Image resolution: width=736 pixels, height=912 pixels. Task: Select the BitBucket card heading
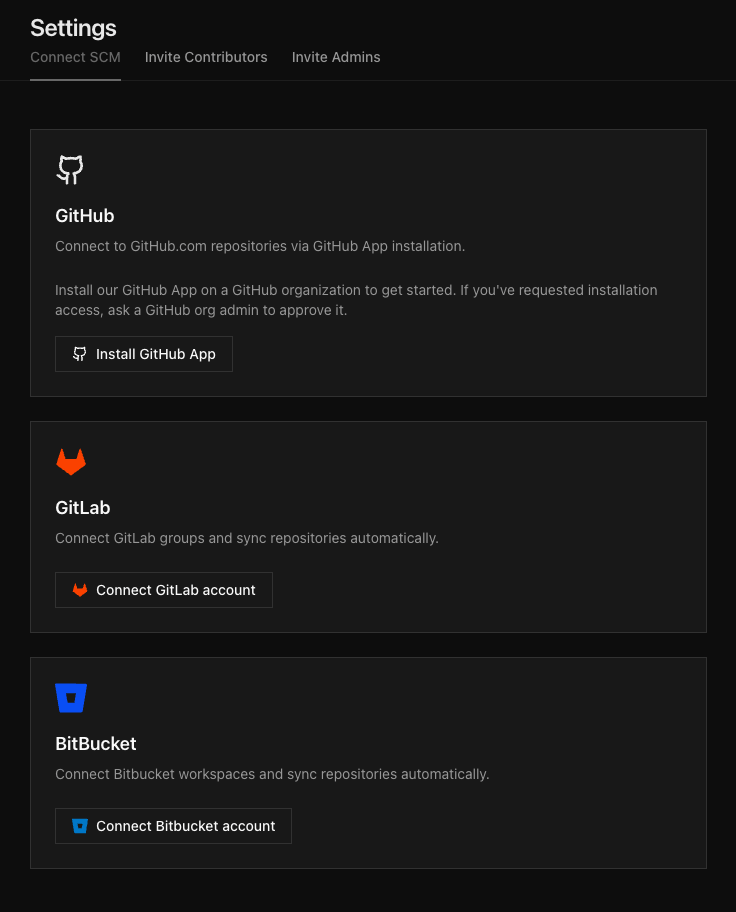[96, 744]
